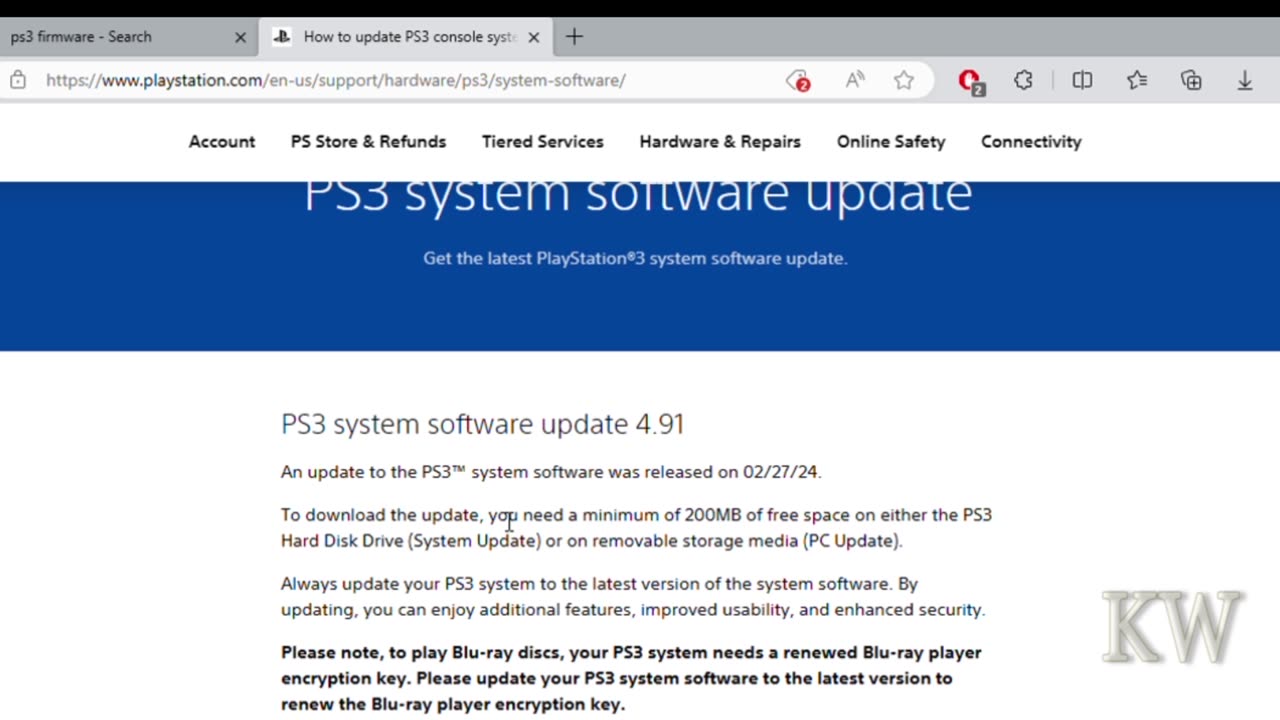The height and width of the screenshot is (720, 1280).
Task: Open the Collections icon
Action: point(1191,80)
